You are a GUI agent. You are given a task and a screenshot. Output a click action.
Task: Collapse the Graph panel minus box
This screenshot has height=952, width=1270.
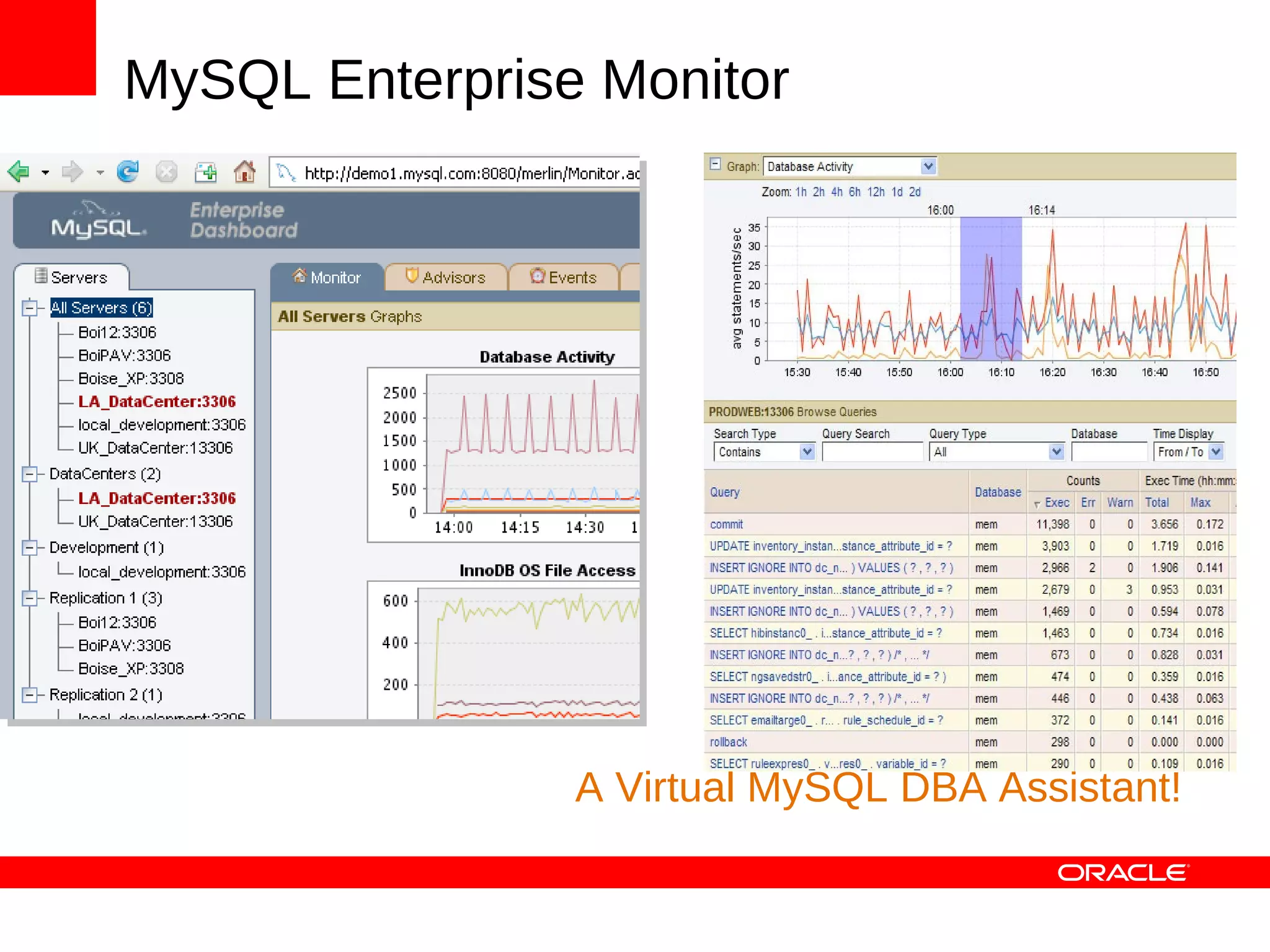pyautogui.click(x=715, y=164)
